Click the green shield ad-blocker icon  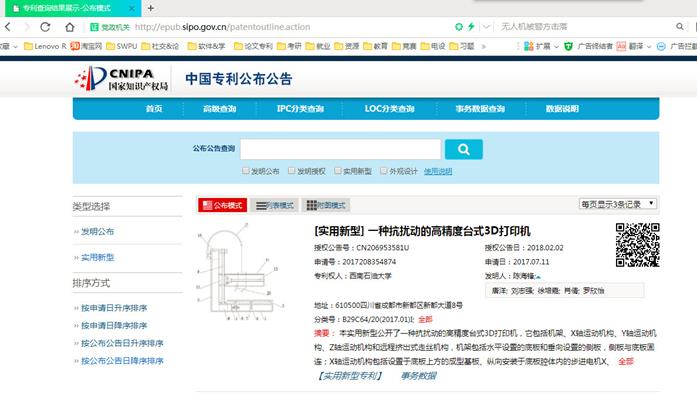(x=568, y=46)
